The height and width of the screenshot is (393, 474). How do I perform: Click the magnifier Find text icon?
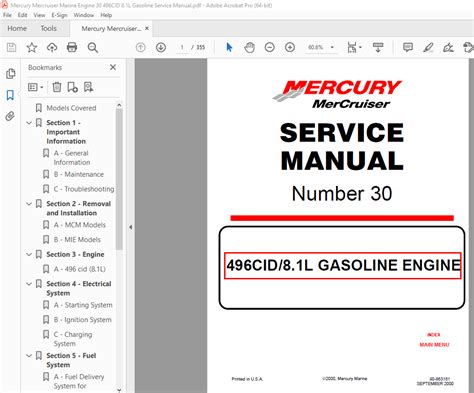[x=93, y=48]
